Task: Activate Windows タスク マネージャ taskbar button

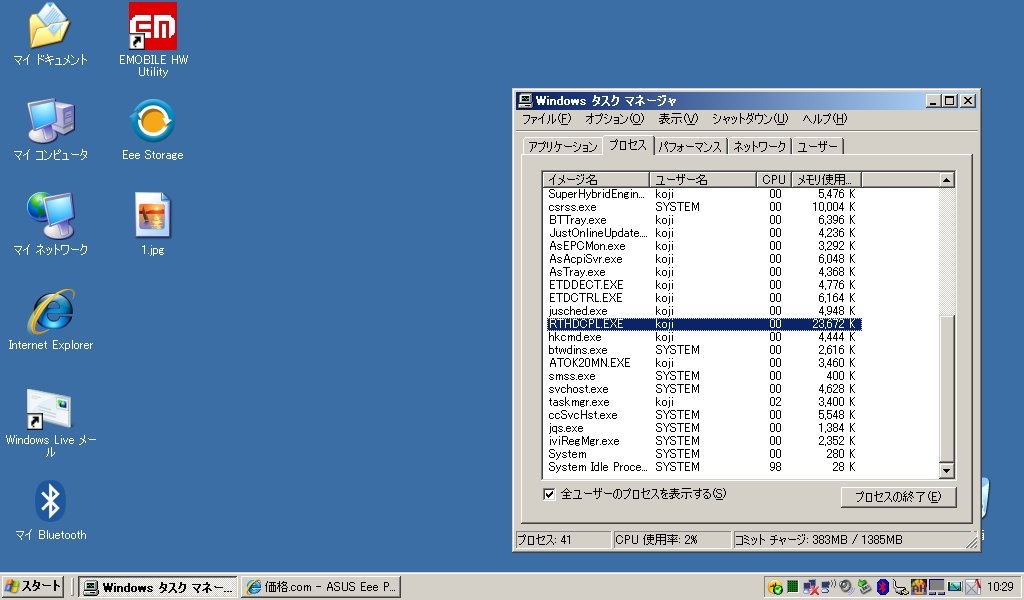Action: point(157,587)
